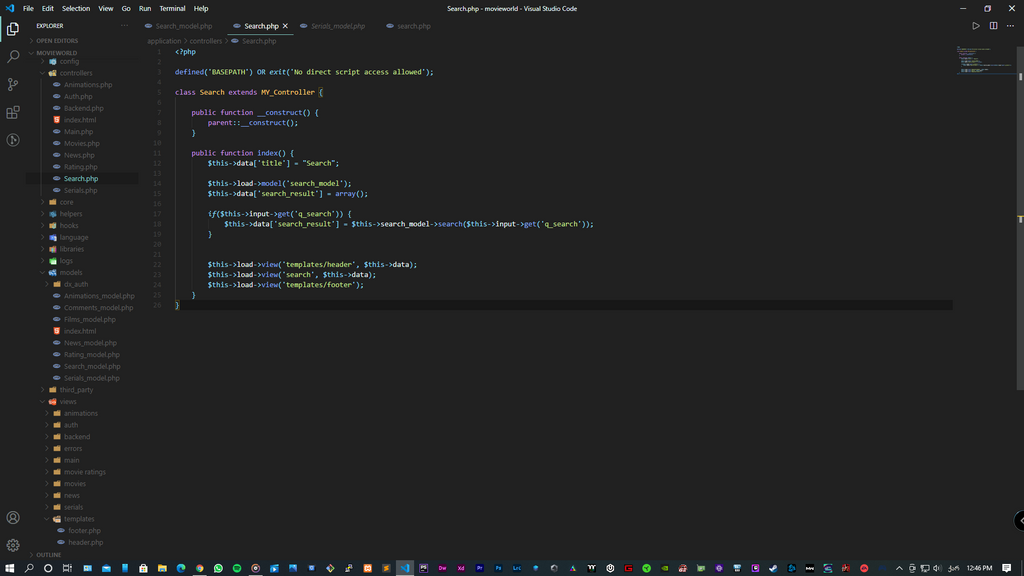Click the editor vertical scrollbar
1024x576 pixels.
coord(1020,216)
